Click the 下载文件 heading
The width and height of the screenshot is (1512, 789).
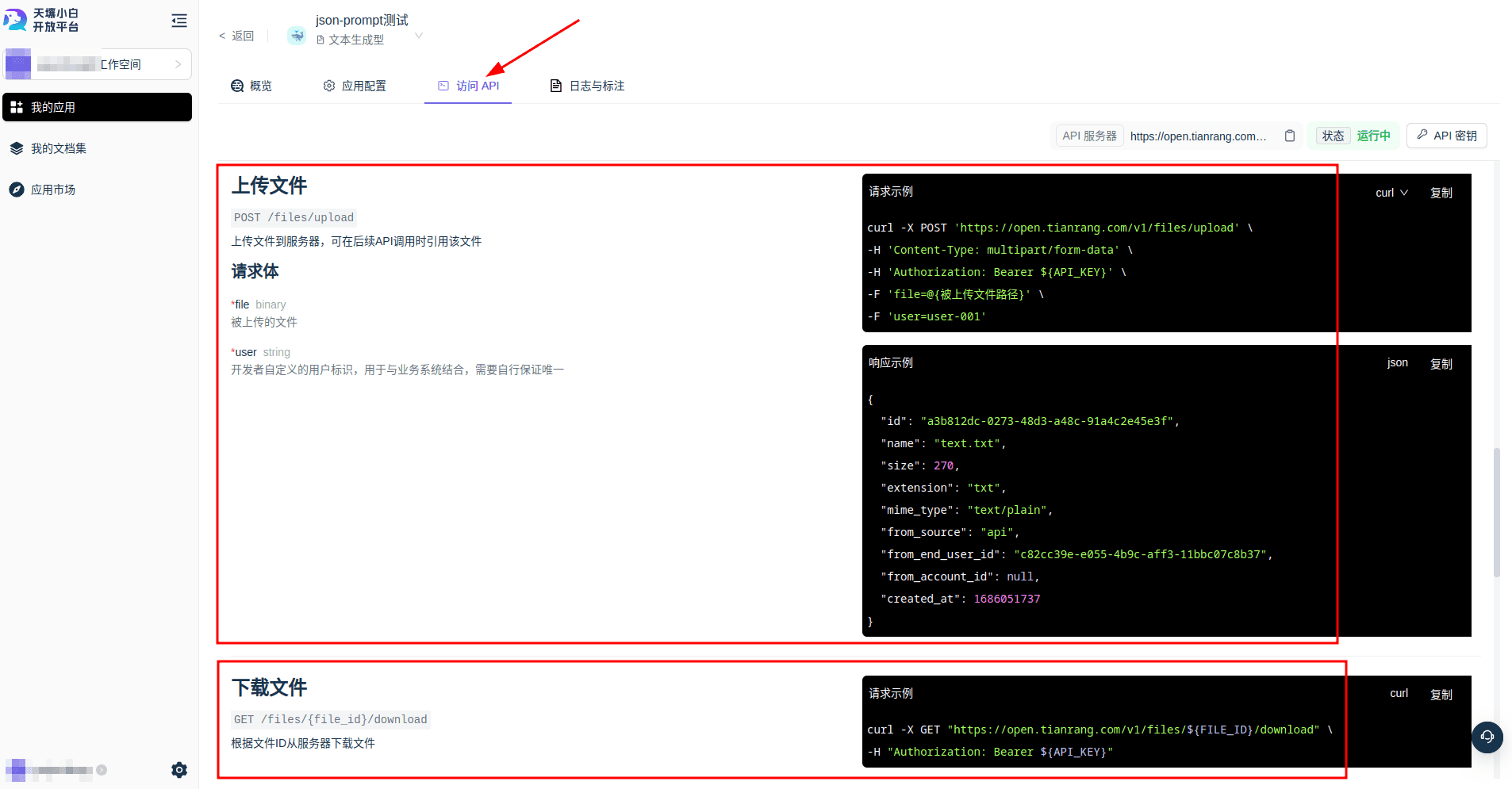coord(269,688)
